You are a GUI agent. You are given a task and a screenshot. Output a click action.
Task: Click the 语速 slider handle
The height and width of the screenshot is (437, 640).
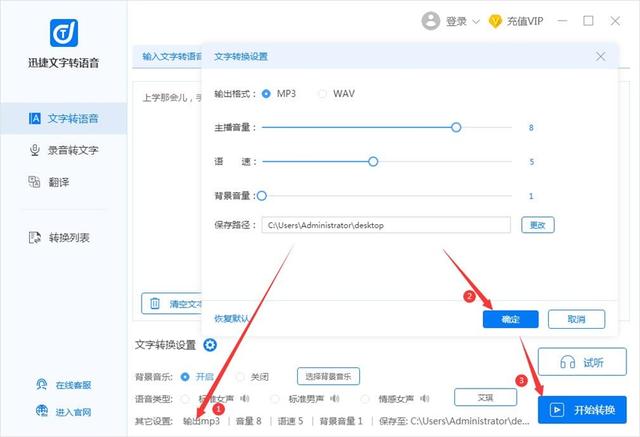click(x=373, y=162)
